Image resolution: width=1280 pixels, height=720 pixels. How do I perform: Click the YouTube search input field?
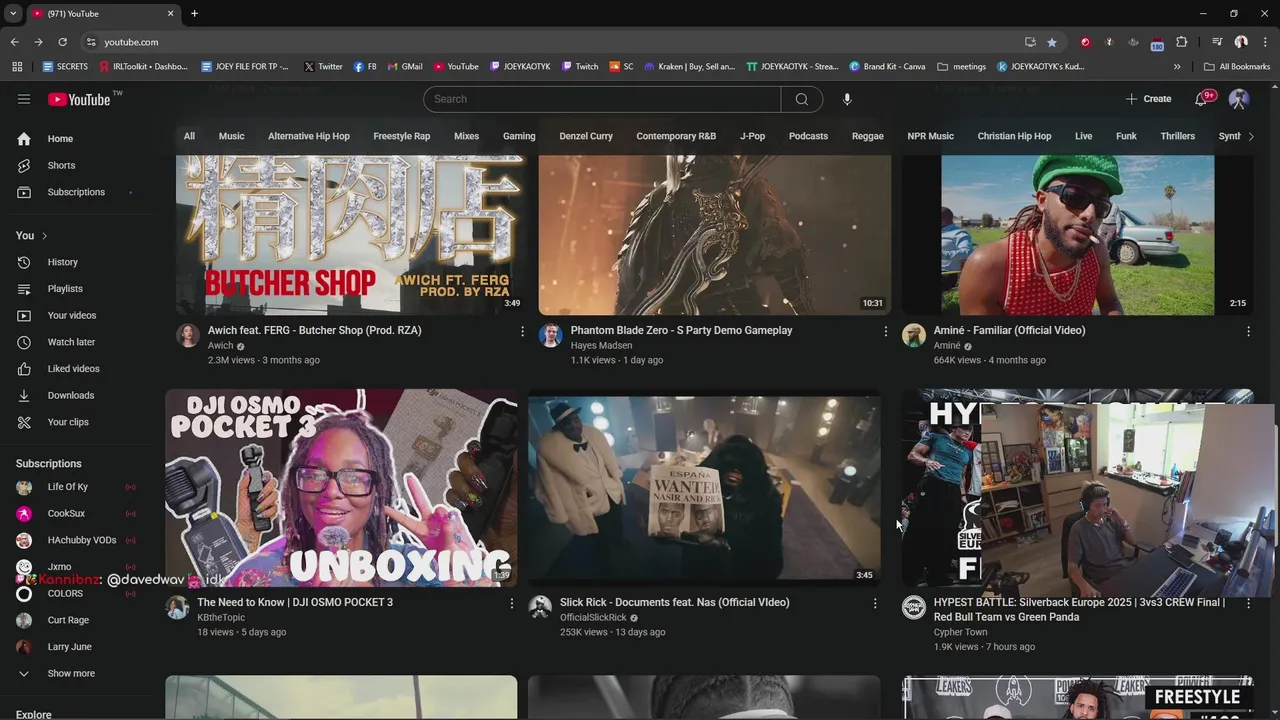602,99
